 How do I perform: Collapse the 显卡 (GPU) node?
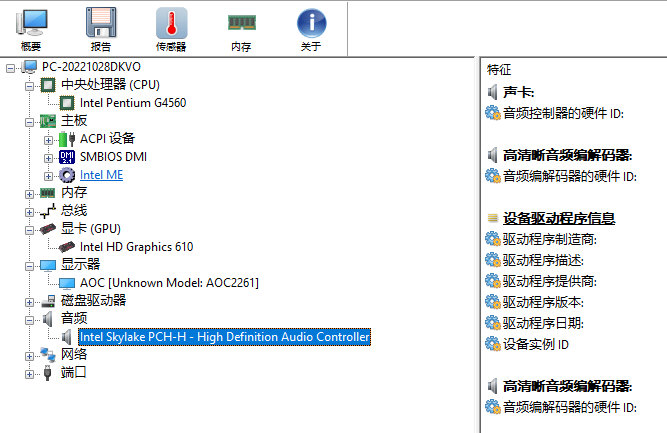click(29, 230)
